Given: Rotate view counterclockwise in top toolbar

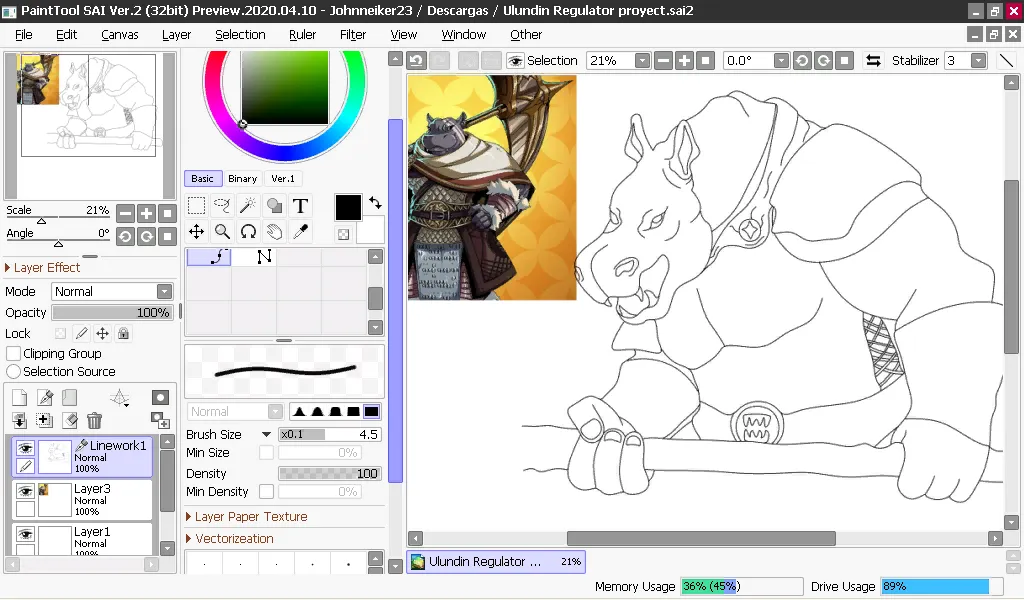Looking at the screenshot, I should [802, 61].
